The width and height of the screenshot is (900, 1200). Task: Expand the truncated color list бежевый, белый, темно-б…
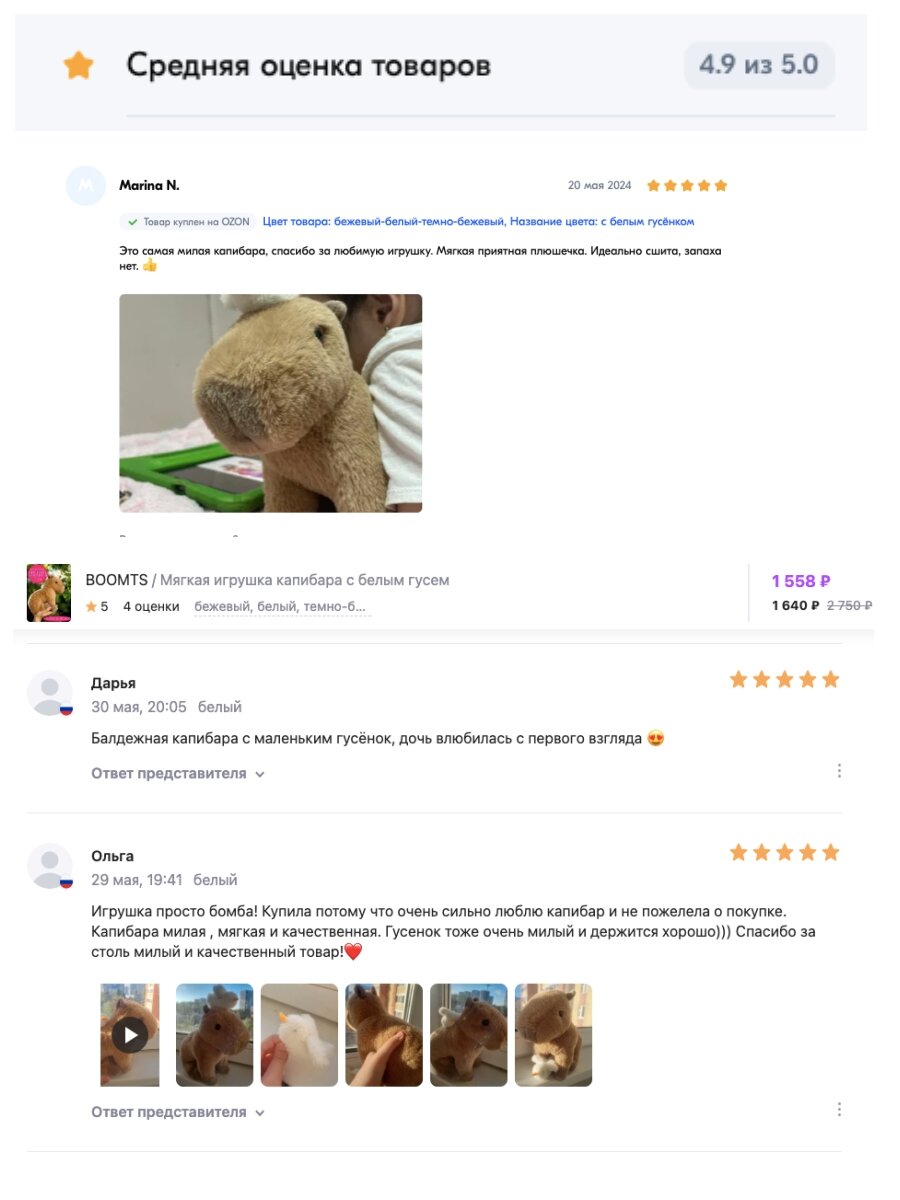(281, 607)
